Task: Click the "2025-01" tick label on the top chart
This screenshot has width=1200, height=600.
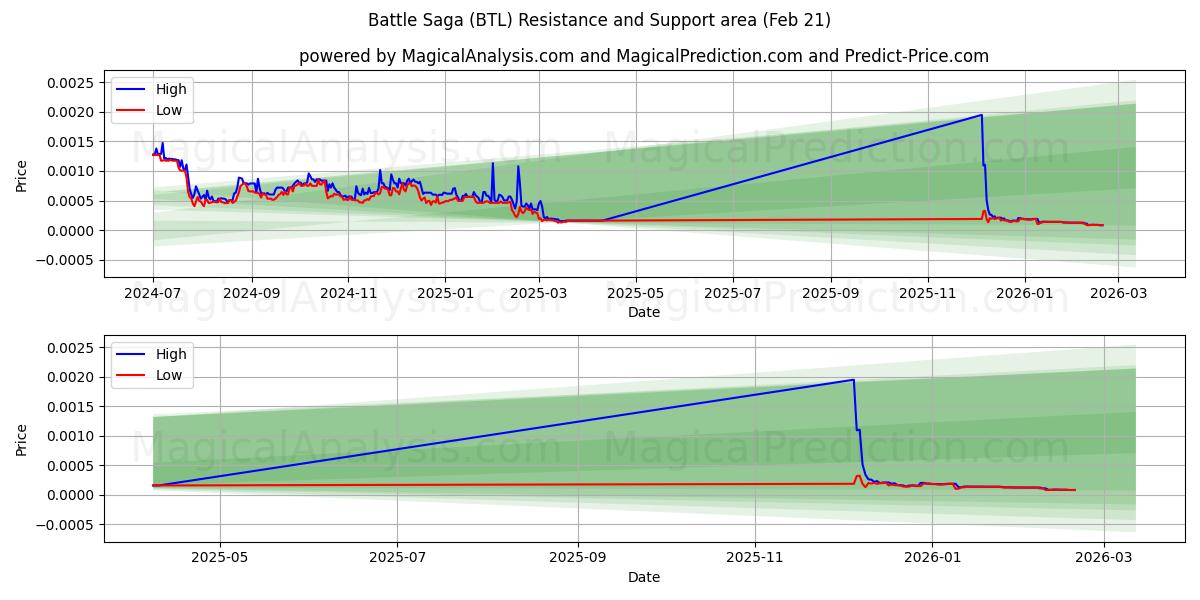Action: (445, 294)
